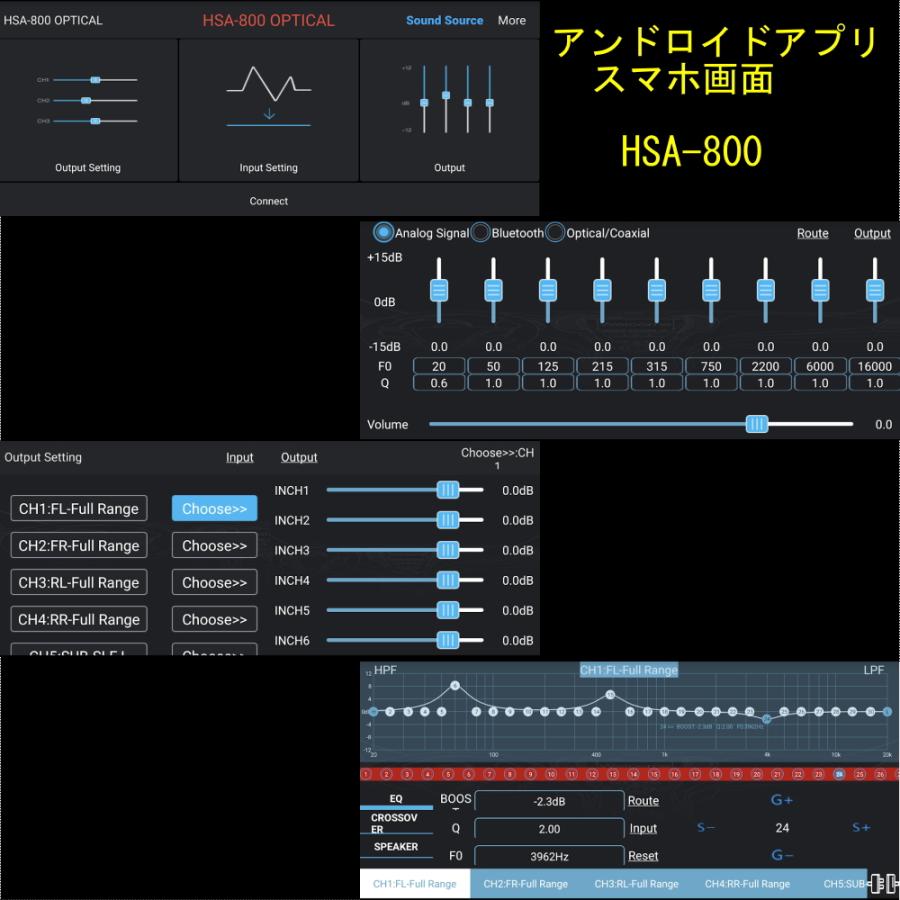Screen dimensions: 900x900
Task: Click G+ gain increase control
Action: coord(782,800)
